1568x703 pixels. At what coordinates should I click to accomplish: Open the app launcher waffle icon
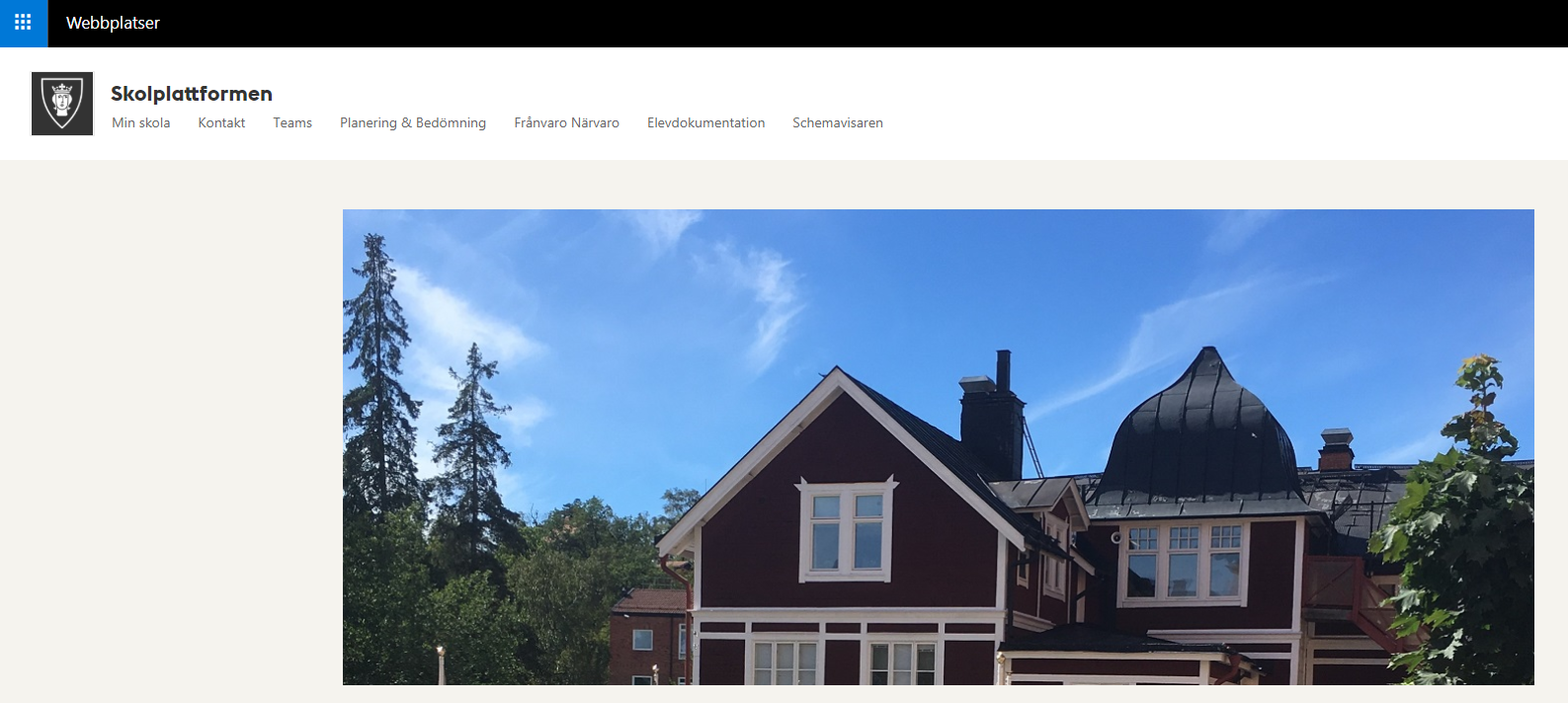pyautogui.click(x=24, y=23)
